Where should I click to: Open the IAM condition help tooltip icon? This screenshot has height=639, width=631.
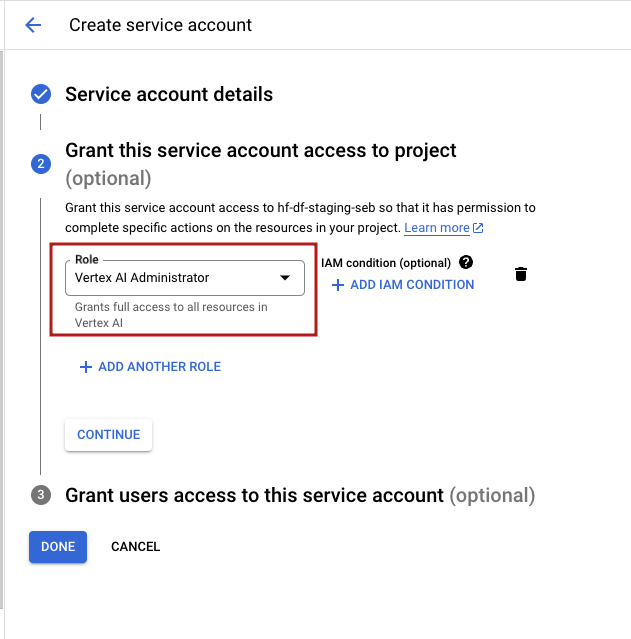465,262
